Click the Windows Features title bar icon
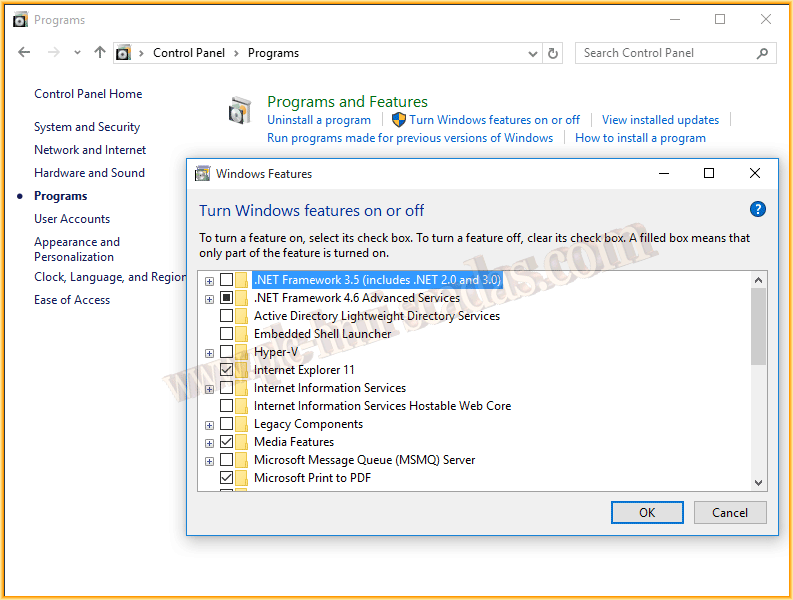Image resolution: width=793 pixels, height=600 pixels. pyautogui.click(x=202, y=174)
